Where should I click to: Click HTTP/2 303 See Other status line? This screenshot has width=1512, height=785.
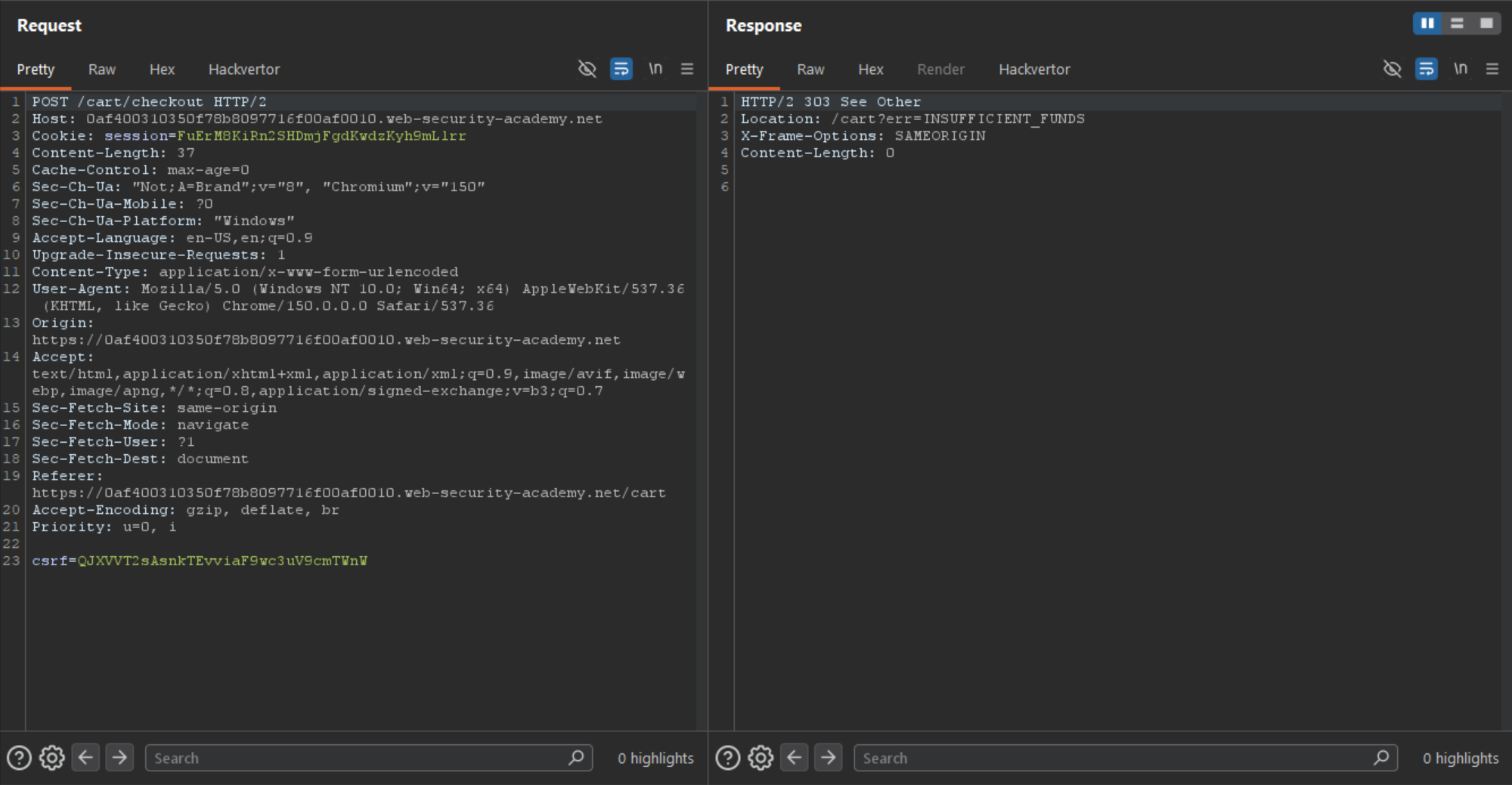coord(831,102)
